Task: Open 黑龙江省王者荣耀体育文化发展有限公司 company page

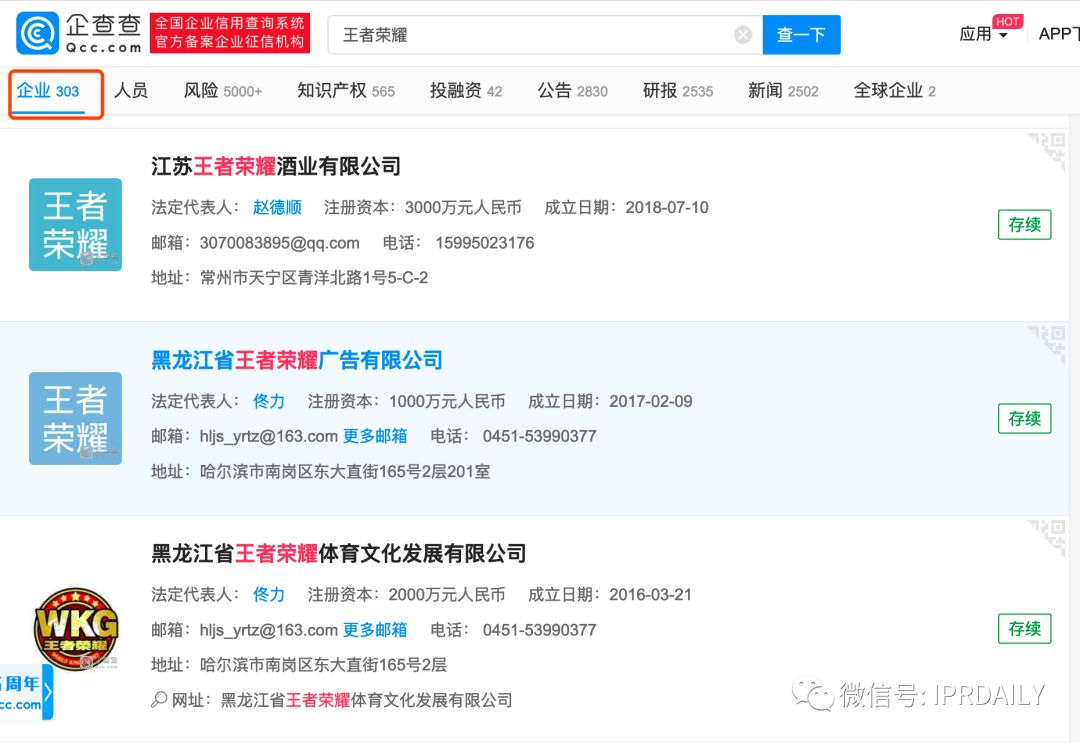Action: click(338, 553)
